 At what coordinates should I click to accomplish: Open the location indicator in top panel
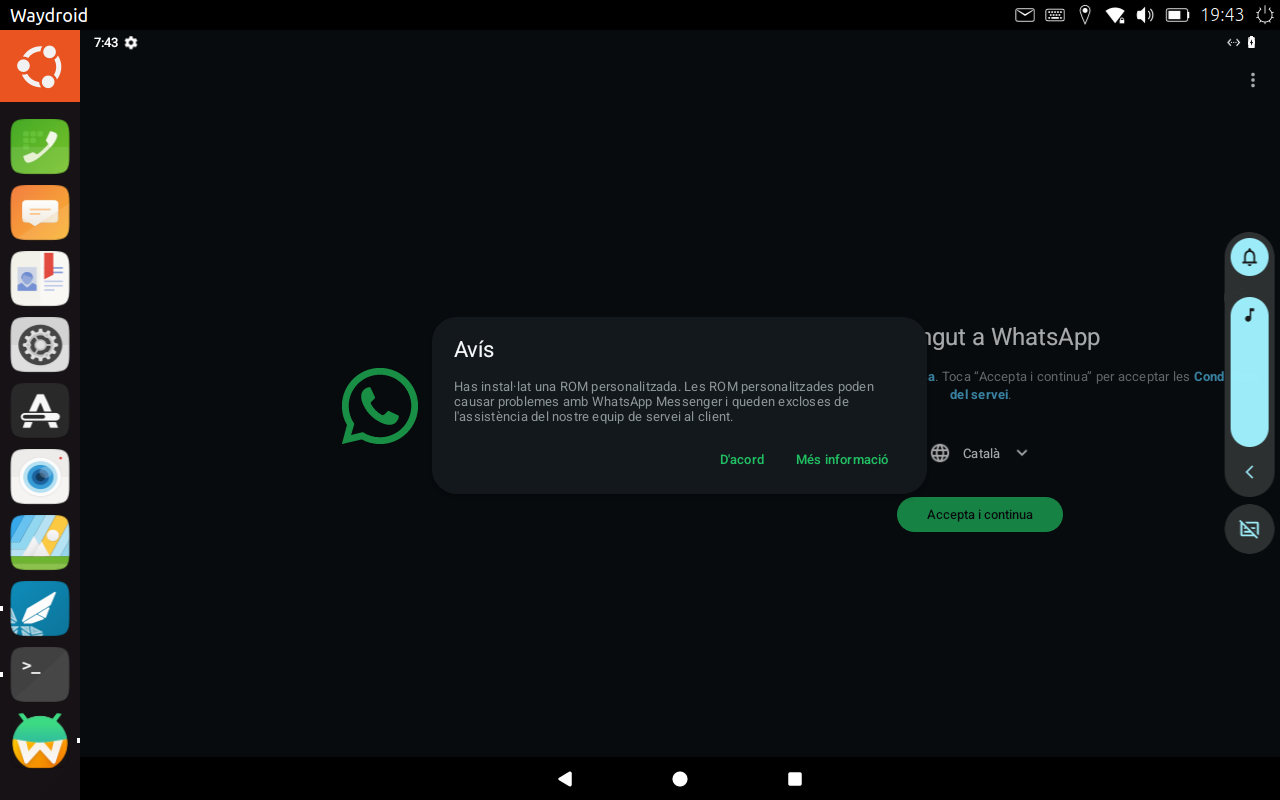[1085, 15]
